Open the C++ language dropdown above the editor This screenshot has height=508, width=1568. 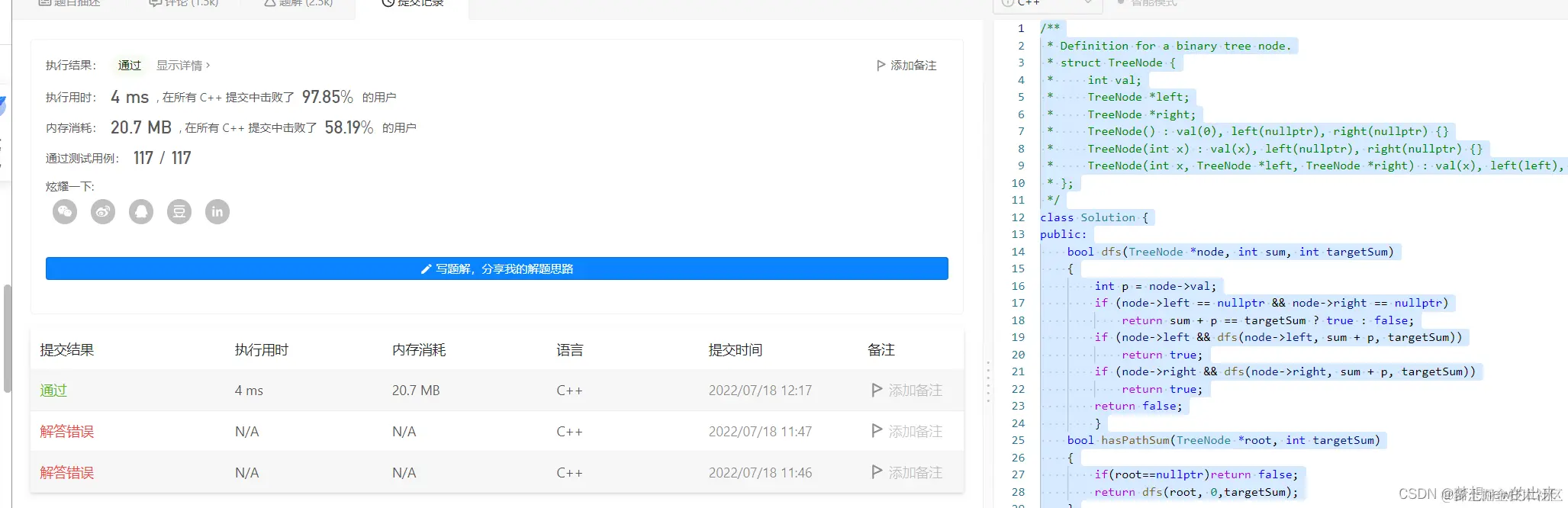click(1047, 4)
